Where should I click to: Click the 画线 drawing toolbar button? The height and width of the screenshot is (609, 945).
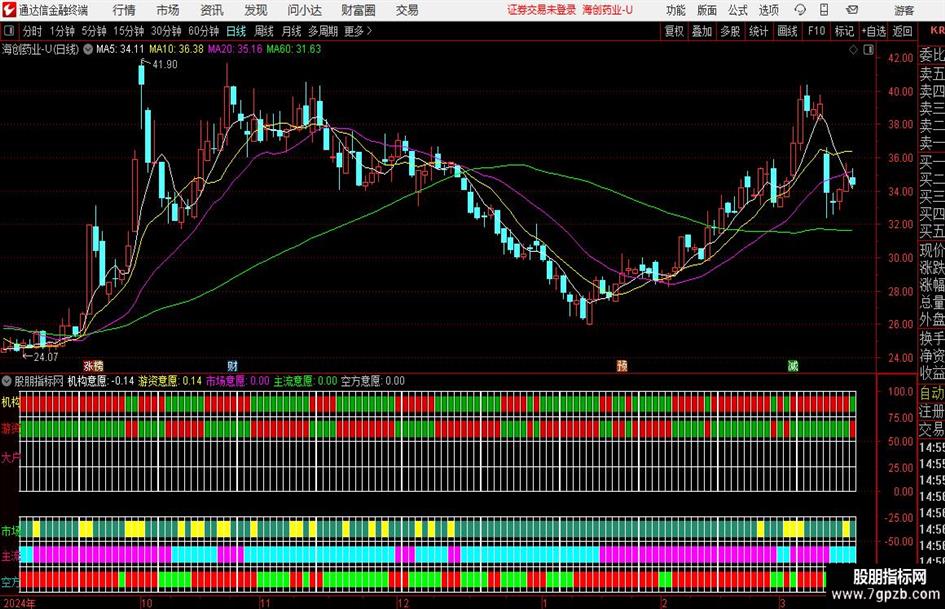point(787,31)
